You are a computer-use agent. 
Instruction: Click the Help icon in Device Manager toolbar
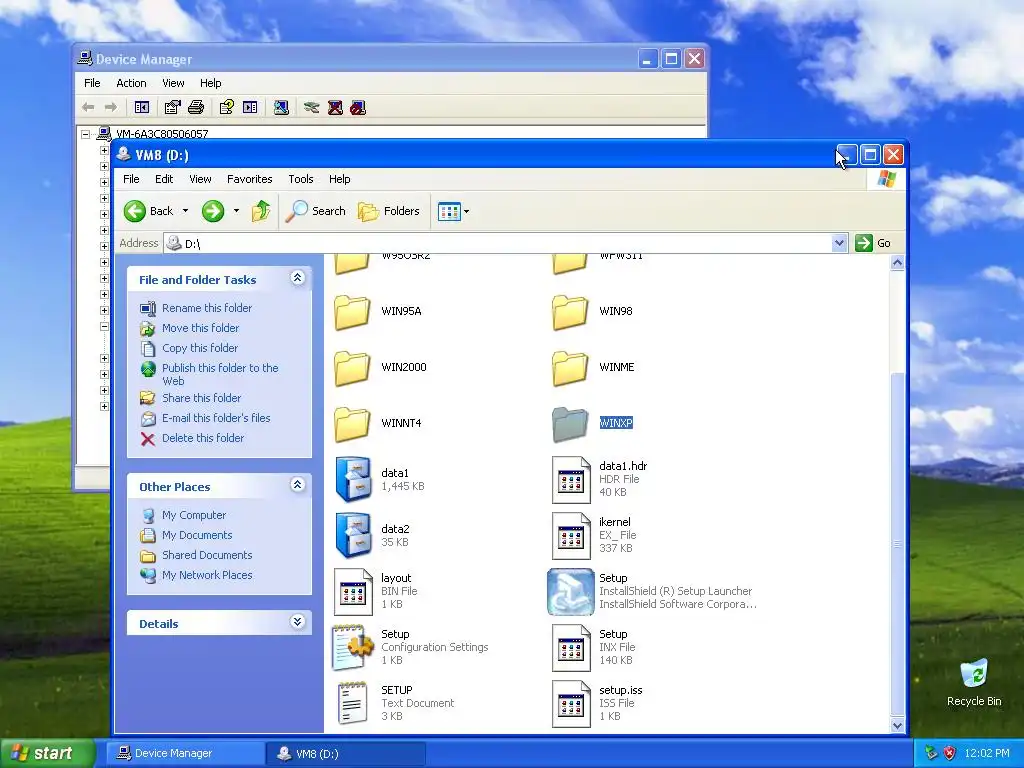(227, 107)
